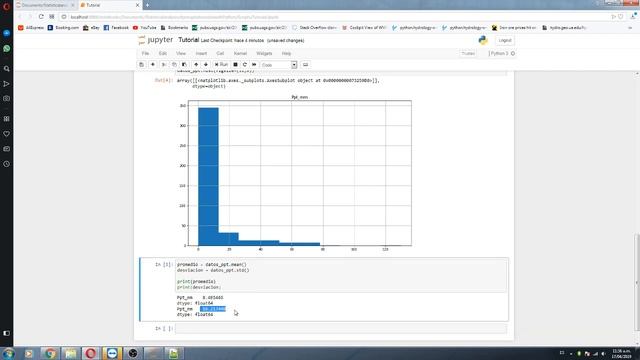Open Messenger in the Opera sidebar

tap(7, 33)
